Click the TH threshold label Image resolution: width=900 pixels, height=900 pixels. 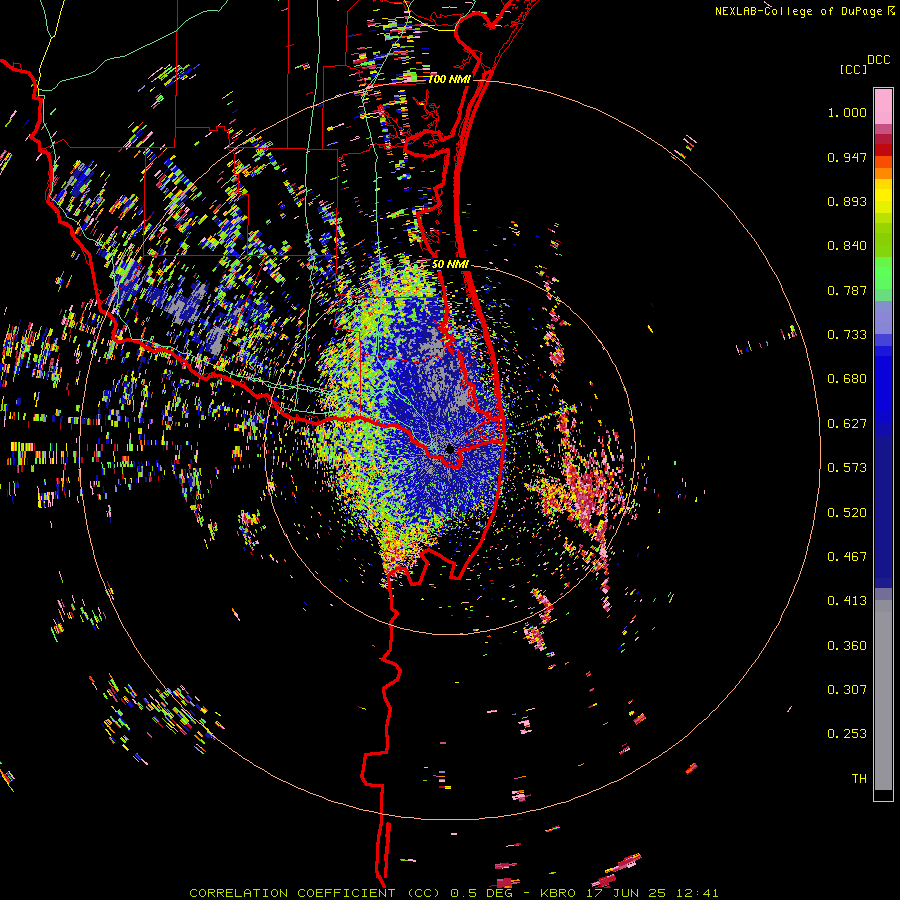point(859,779)
